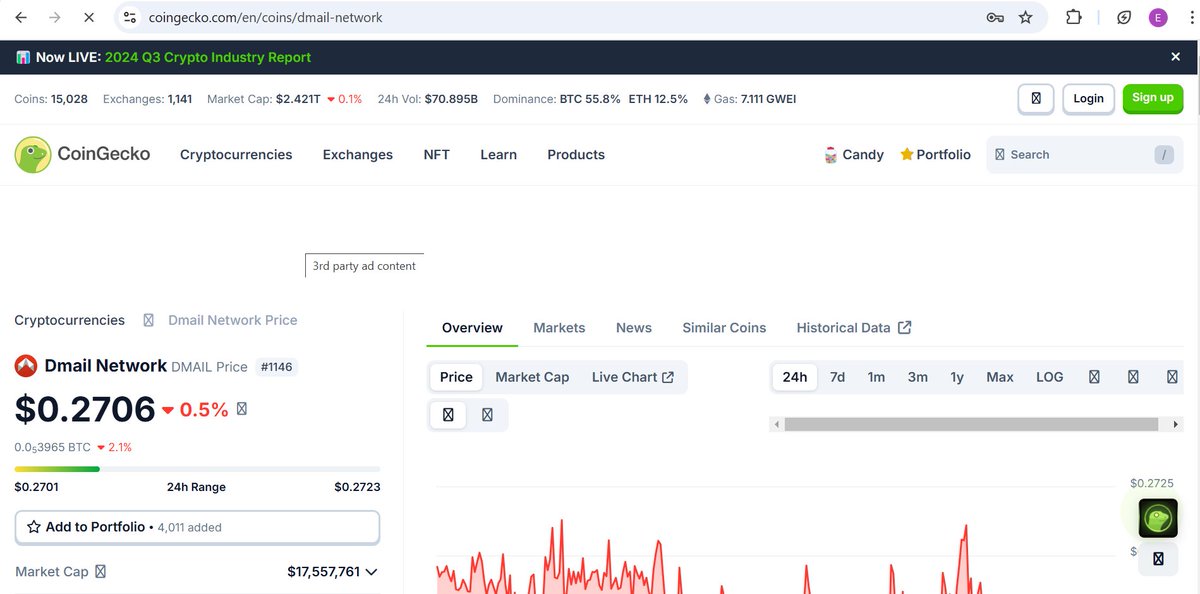The image size is (1200, 594).
Task: Select the second chart-type icon below Price
Action: (487, 414)
